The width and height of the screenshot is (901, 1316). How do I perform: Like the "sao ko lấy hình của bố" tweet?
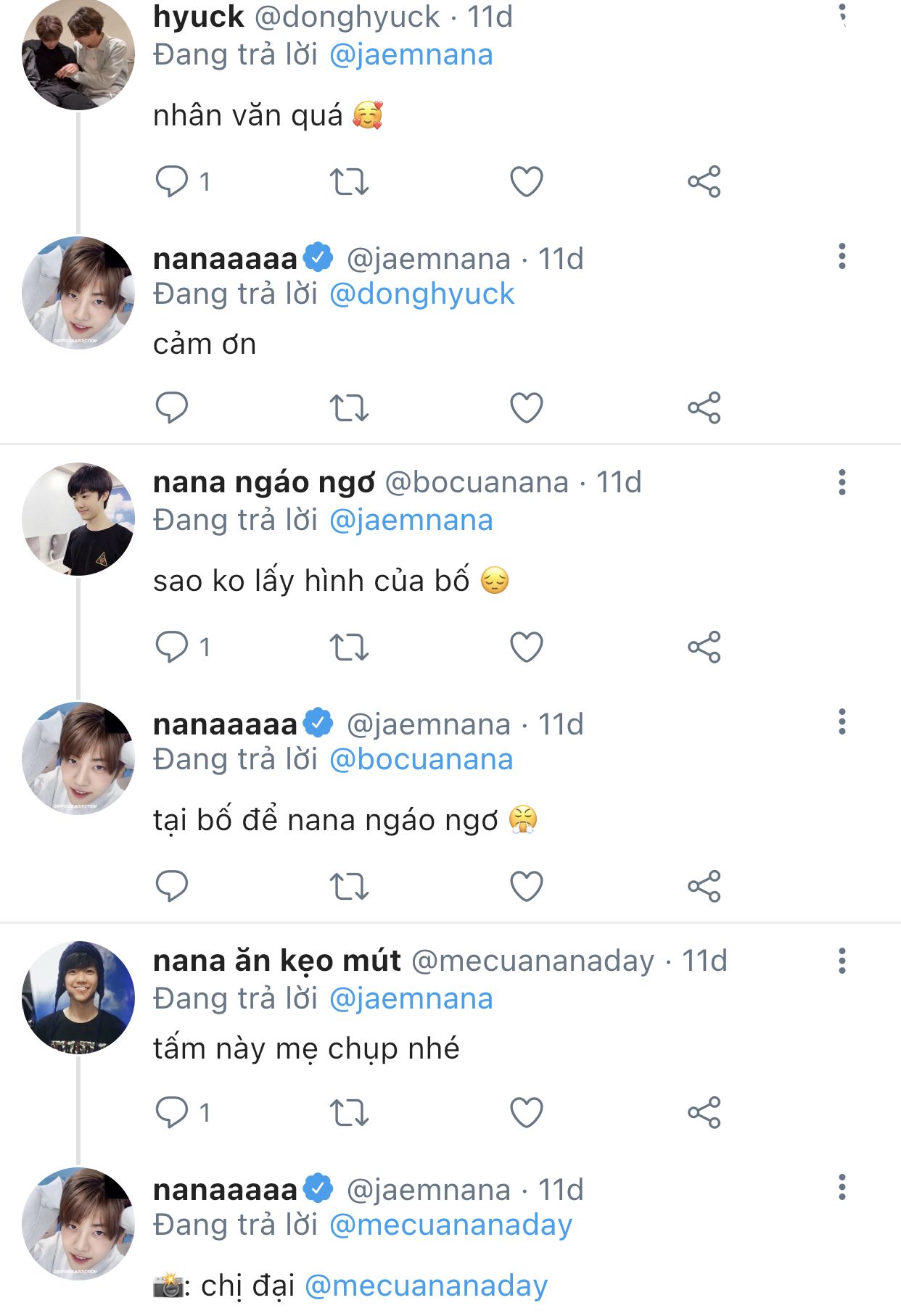tap(527, 647)
